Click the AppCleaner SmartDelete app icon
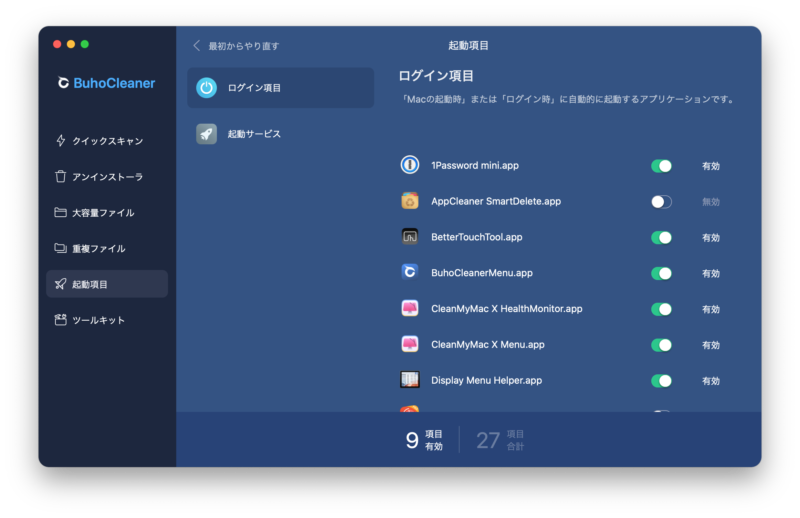 point(410,201)
